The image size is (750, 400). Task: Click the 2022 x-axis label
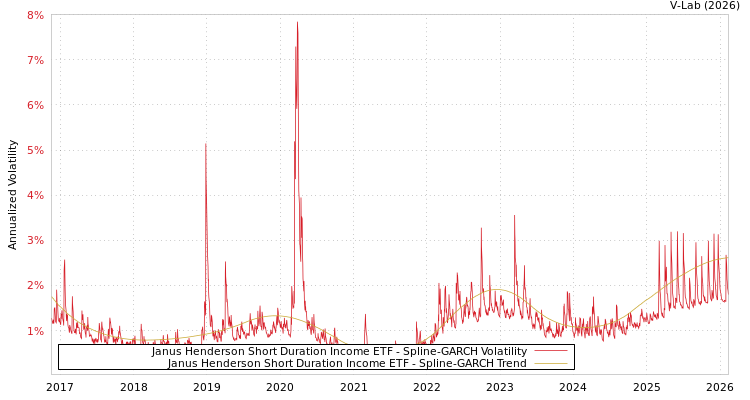point(427,387)
